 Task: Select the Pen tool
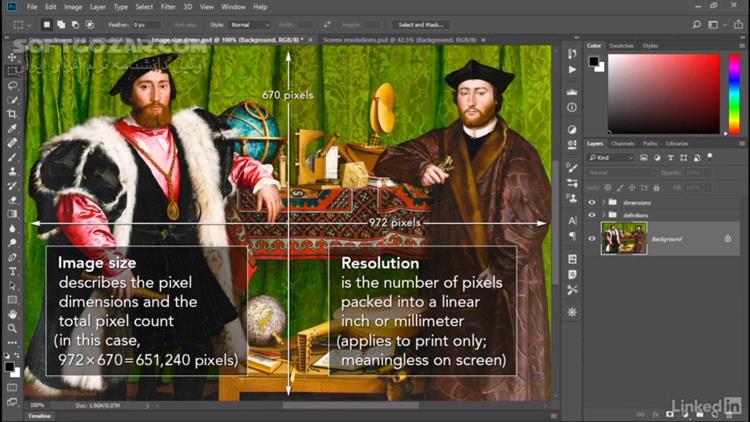12,257
